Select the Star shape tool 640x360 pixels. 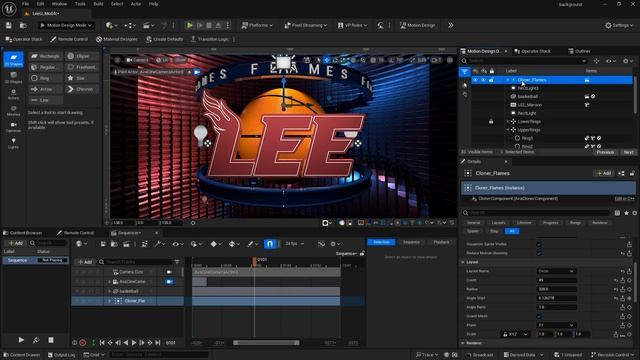83,78
